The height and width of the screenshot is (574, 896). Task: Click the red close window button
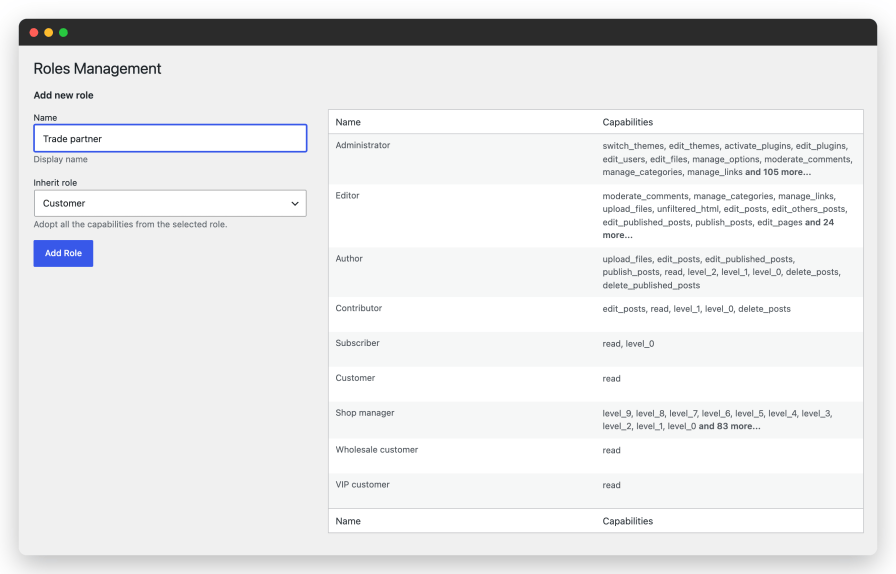point(34,33)
